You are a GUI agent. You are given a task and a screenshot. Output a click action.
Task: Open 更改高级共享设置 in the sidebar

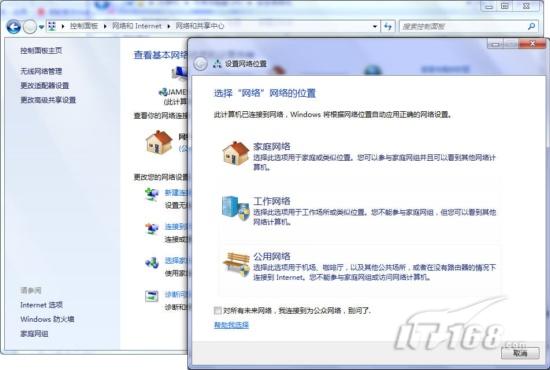point(48,100)
